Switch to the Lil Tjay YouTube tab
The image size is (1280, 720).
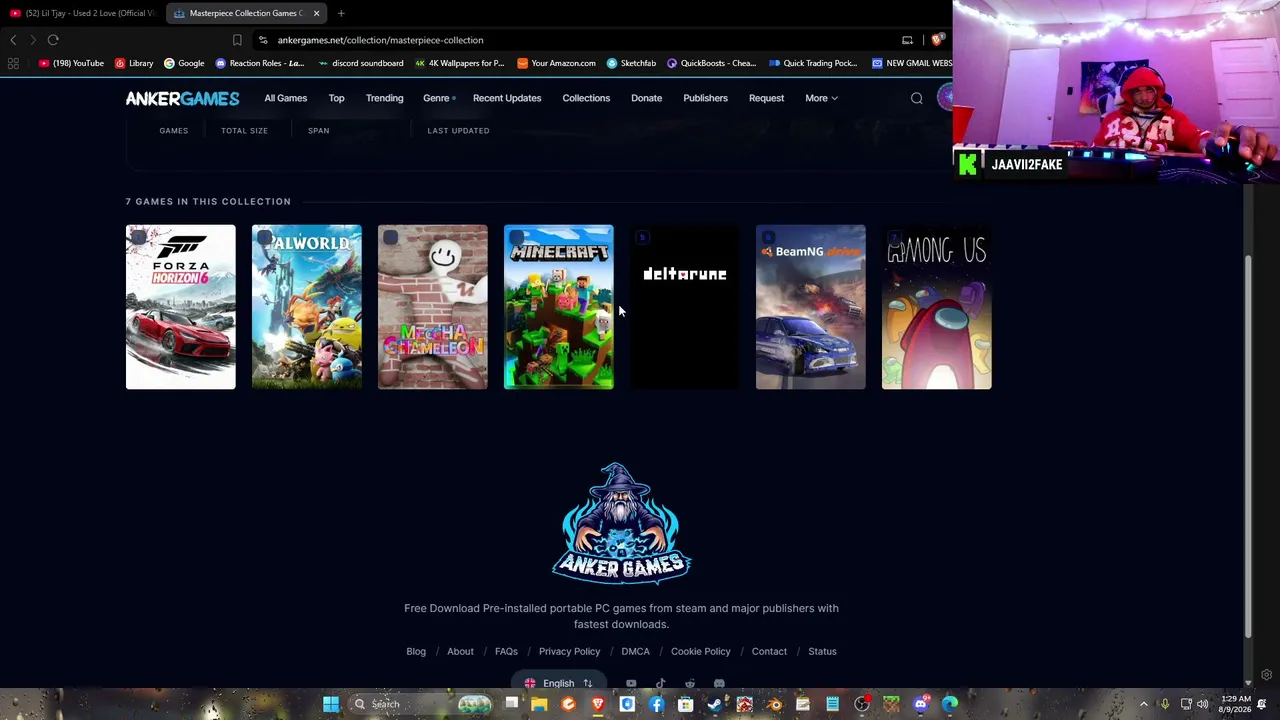coord(82,13)
